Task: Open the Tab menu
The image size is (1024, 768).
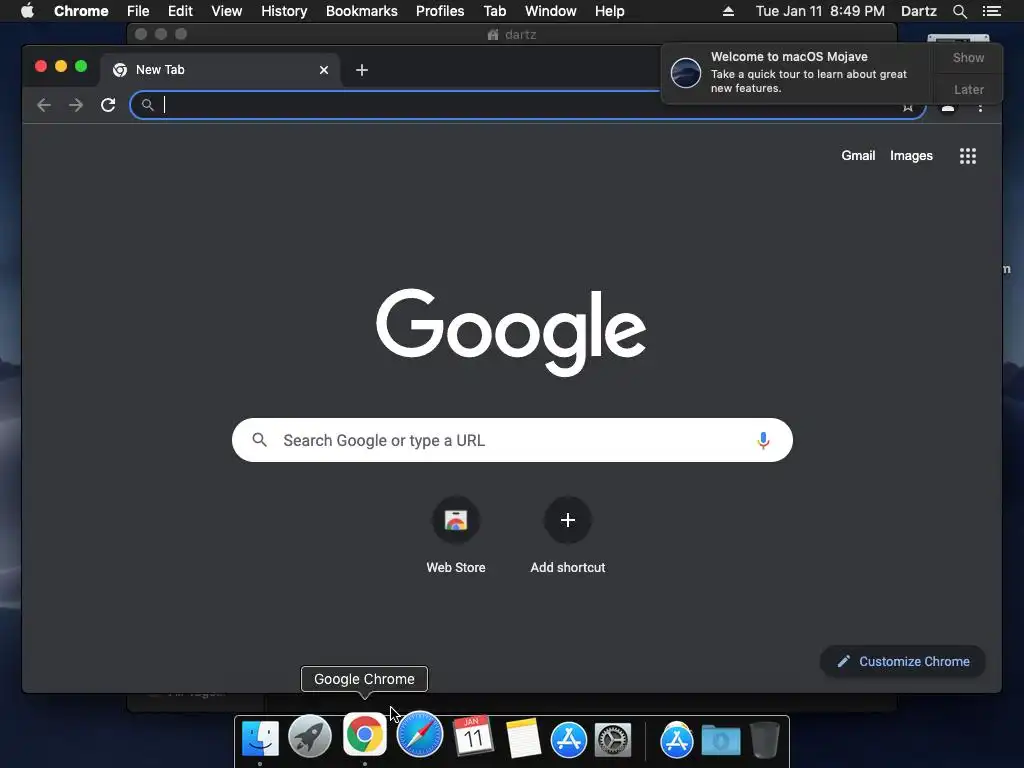Action: (494, 11)
